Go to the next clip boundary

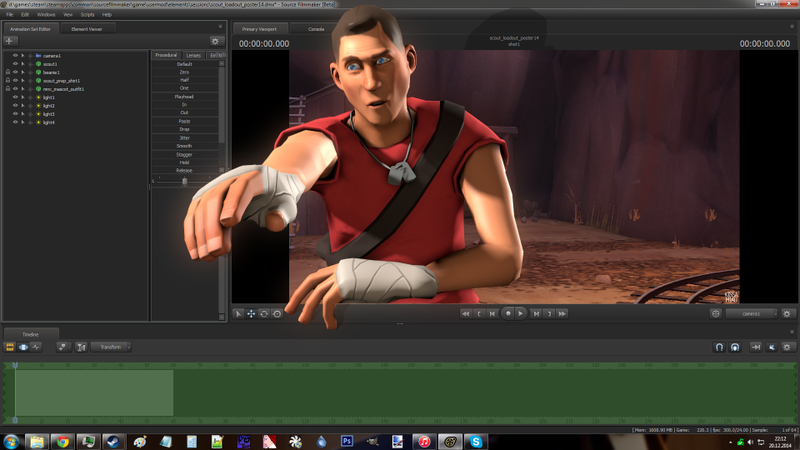coord(549,314)
